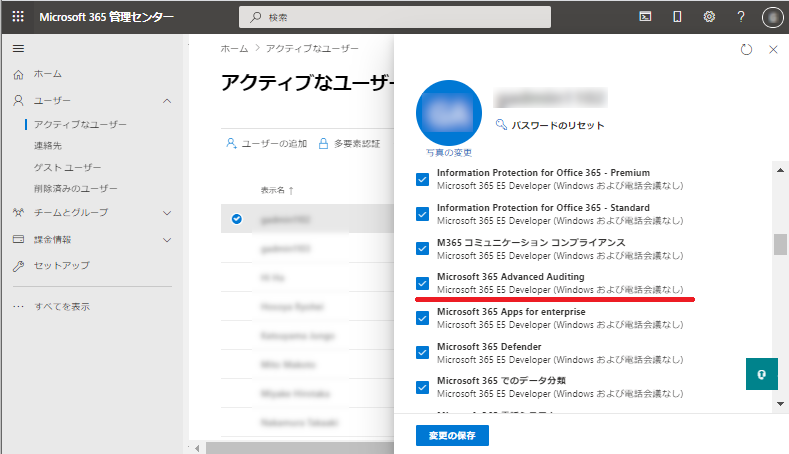Click the mobile app icon in header
This screenshot has height=454, width=789.
(x=677, y=17)
